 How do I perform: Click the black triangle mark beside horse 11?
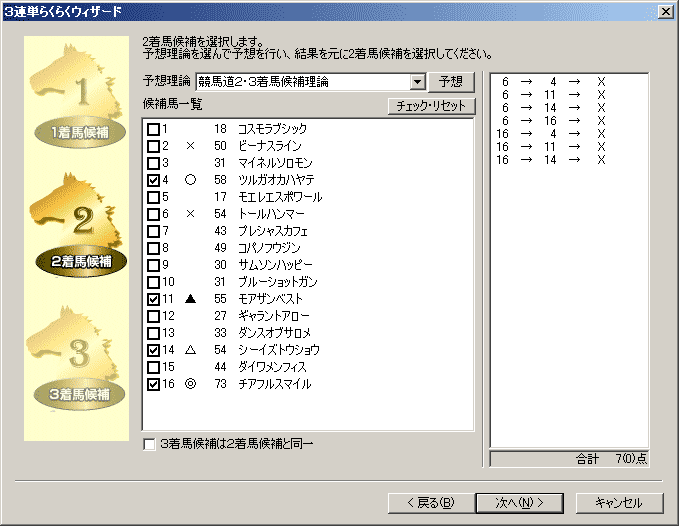pos(190,299)
